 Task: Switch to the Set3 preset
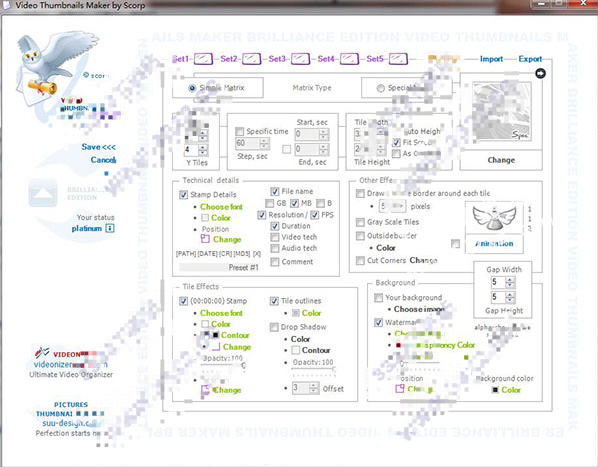(277, 59)
